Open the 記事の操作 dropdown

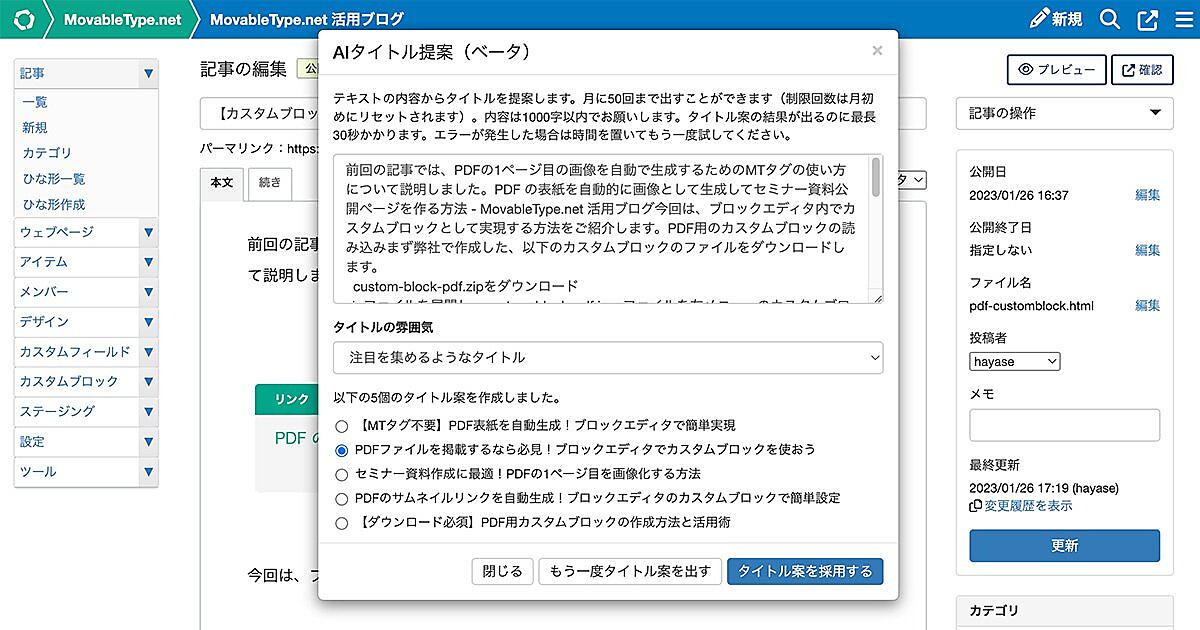pyautogui.click(x=1064, y=113)
